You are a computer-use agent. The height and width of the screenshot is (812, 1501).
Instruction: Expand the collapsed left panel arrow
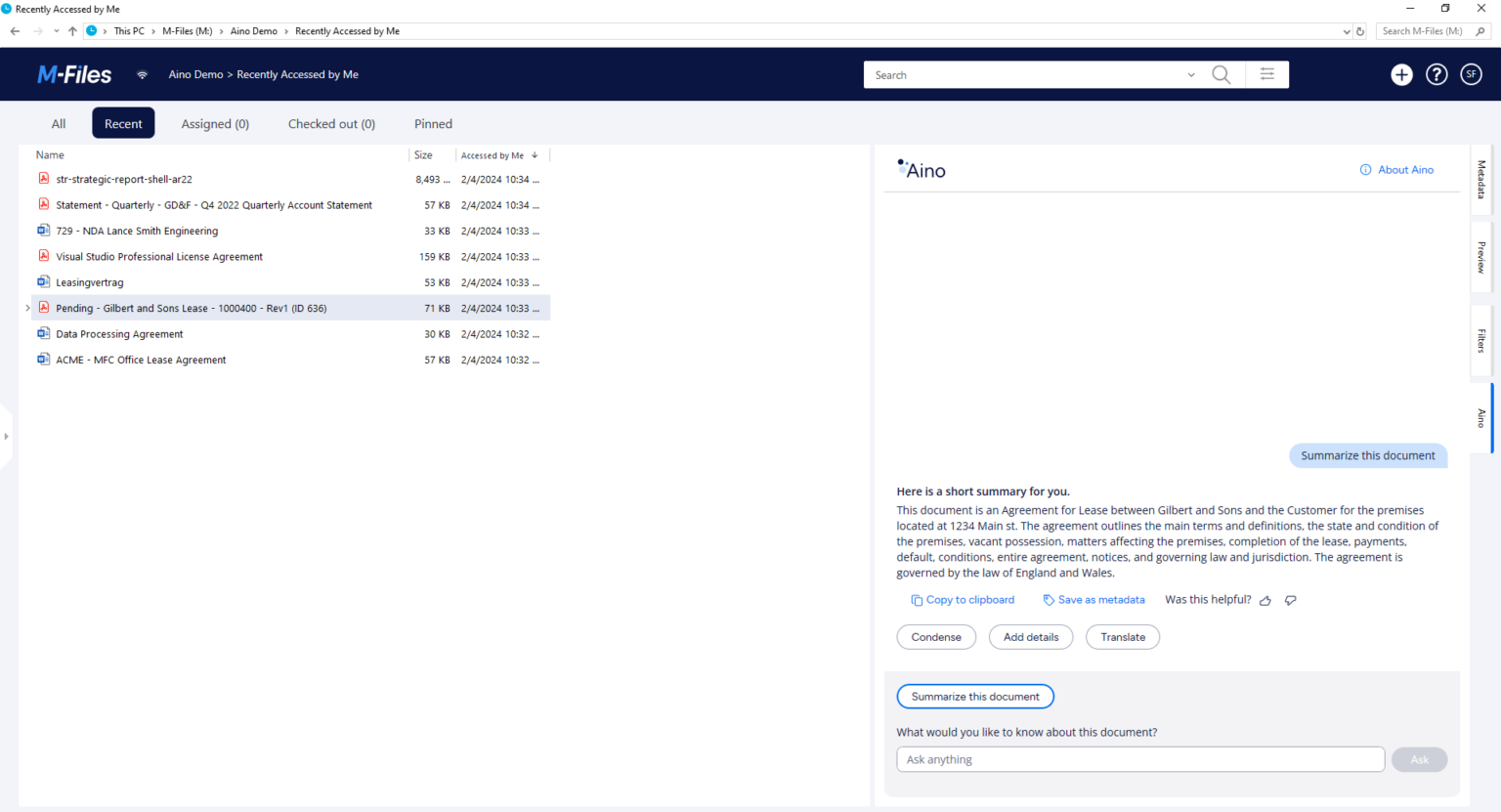(x=8, y=437)
